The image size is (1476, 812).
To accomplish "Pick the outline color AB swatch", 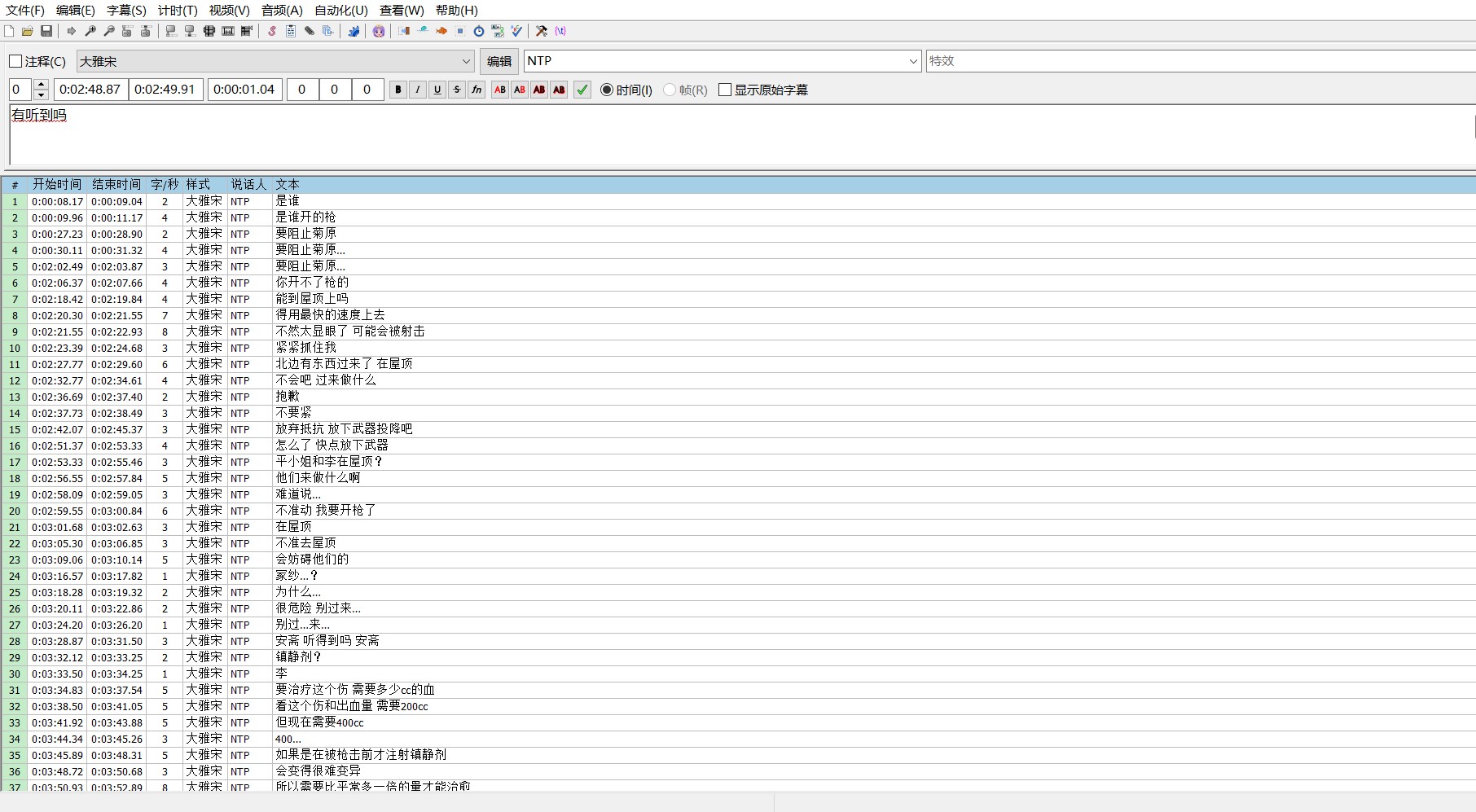I will click(x=539, y=90).
